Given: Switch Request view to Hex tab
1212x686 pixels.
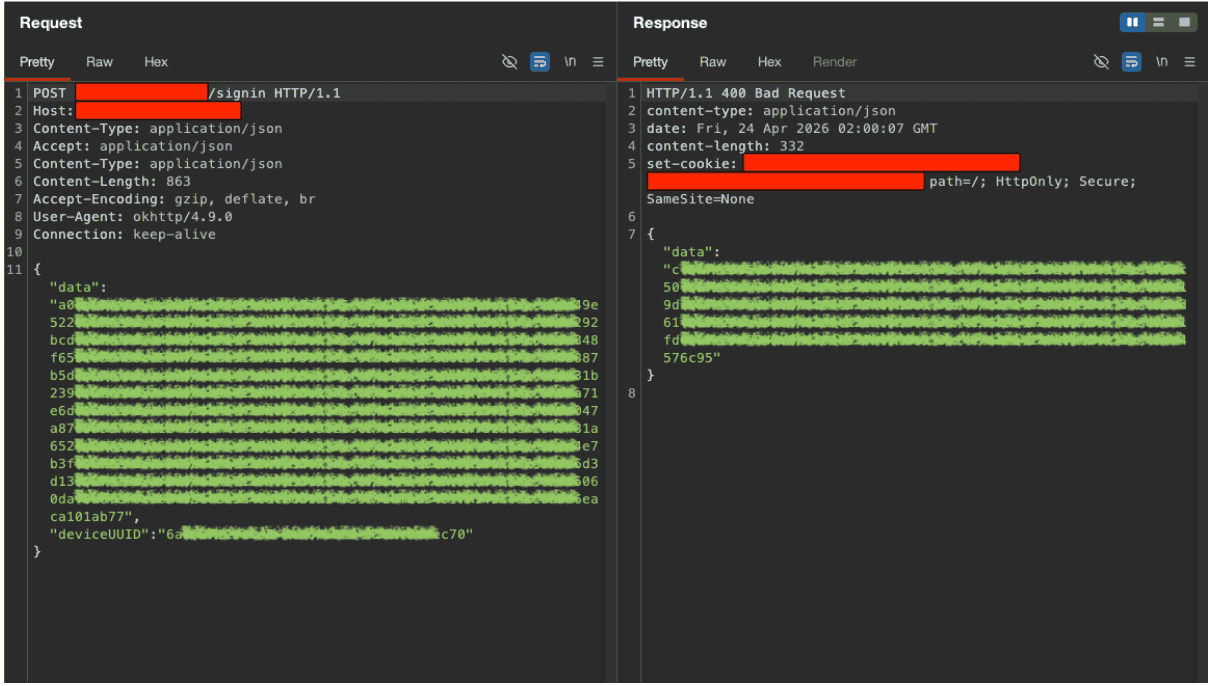Looking at the screenshot, I should coord(156,62).
